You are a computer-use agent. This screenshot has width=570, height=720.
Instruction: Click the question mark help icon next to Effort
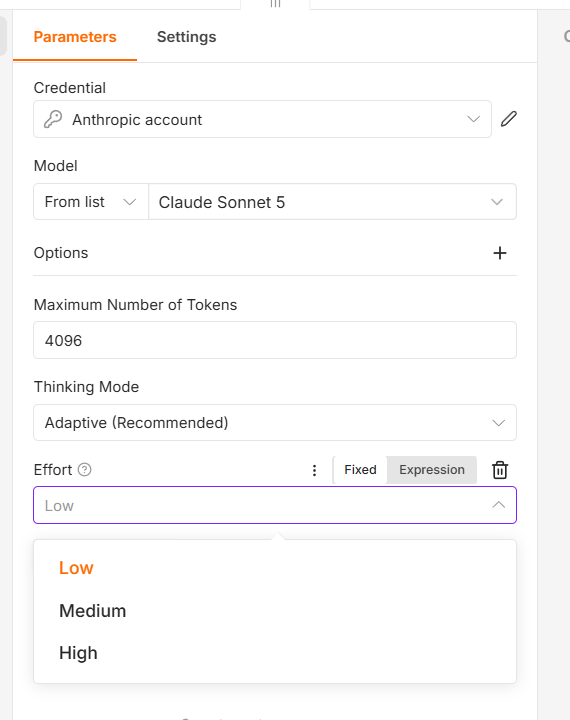85,470
